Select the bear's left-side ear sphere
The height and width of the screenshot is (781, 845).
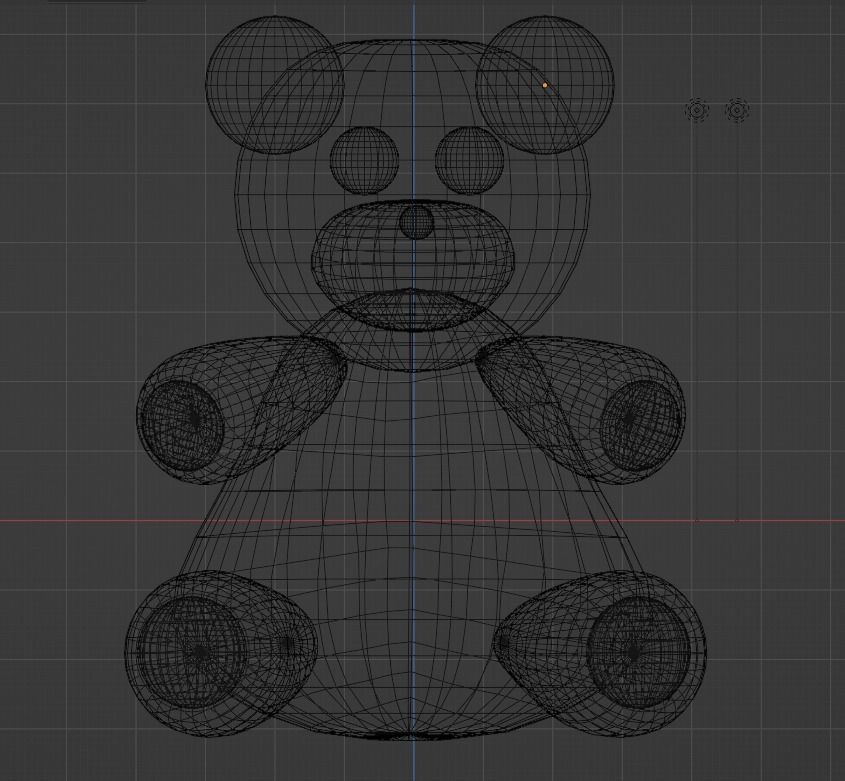point(275,85)
